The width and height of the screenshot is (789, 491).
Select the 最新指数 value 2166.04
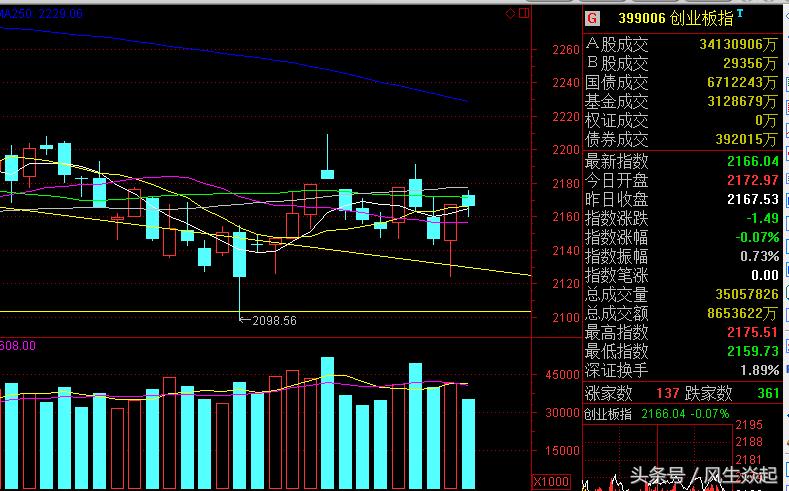752,161
